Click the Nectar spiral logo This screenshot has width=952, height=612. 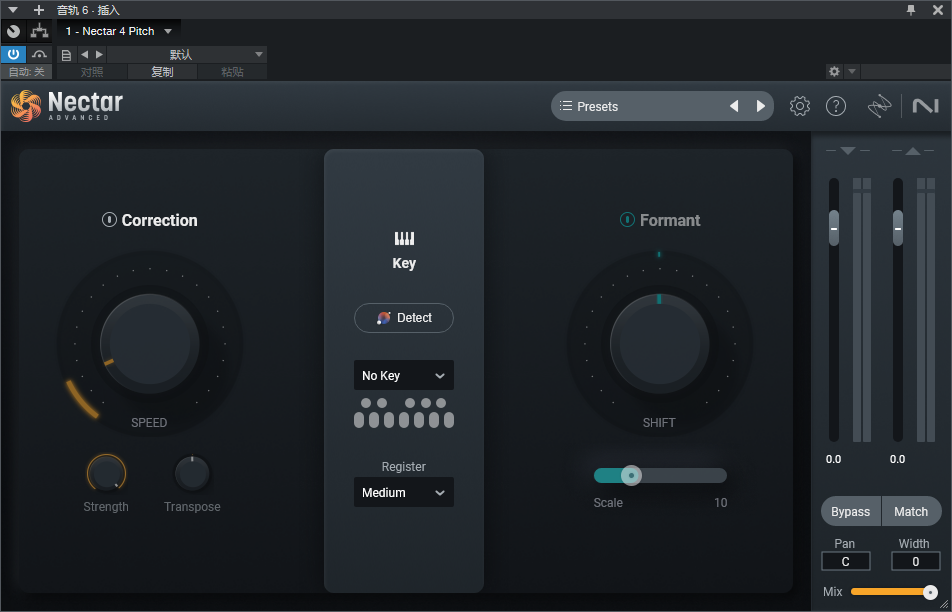point(26,106)
